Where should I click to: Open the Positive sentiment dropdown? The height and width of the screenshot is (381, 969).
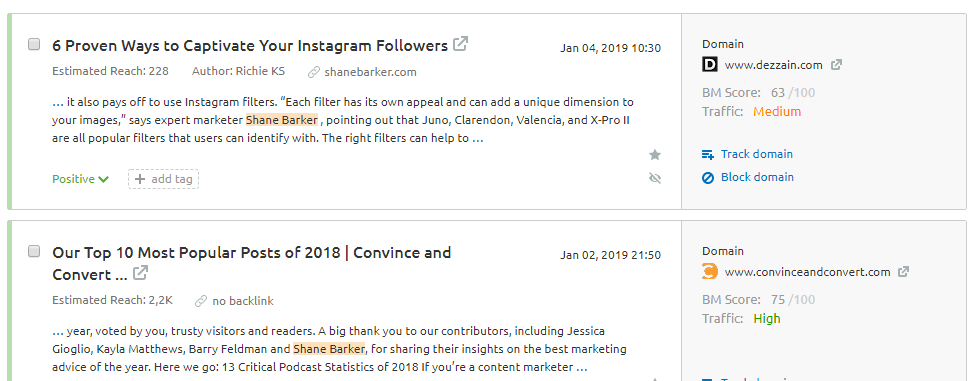[80, 179]
